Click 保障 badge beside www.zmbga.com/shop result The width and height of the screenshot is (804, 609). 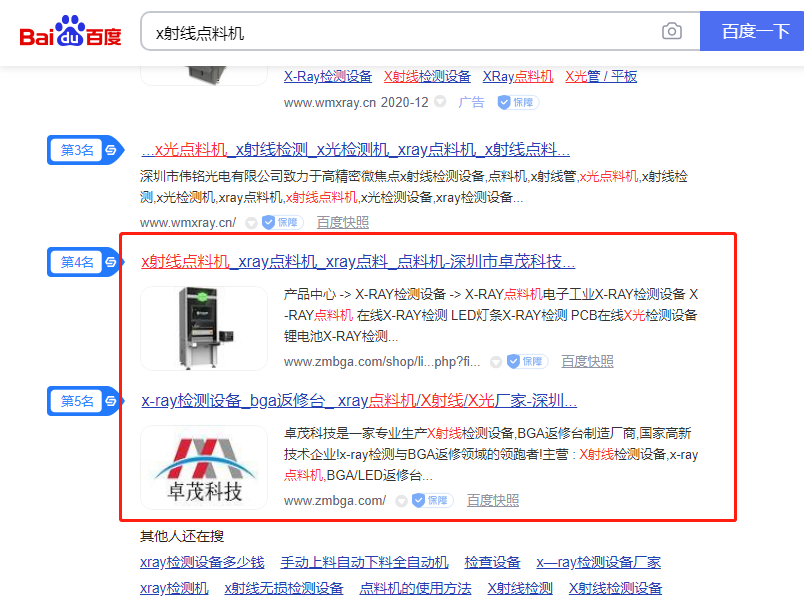click(x=526, y=361)
